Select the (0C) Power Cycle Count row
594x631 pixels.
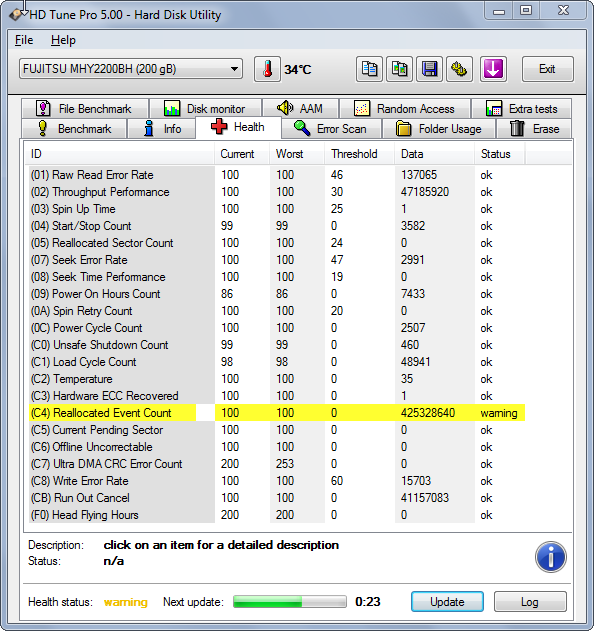[277, 328]
